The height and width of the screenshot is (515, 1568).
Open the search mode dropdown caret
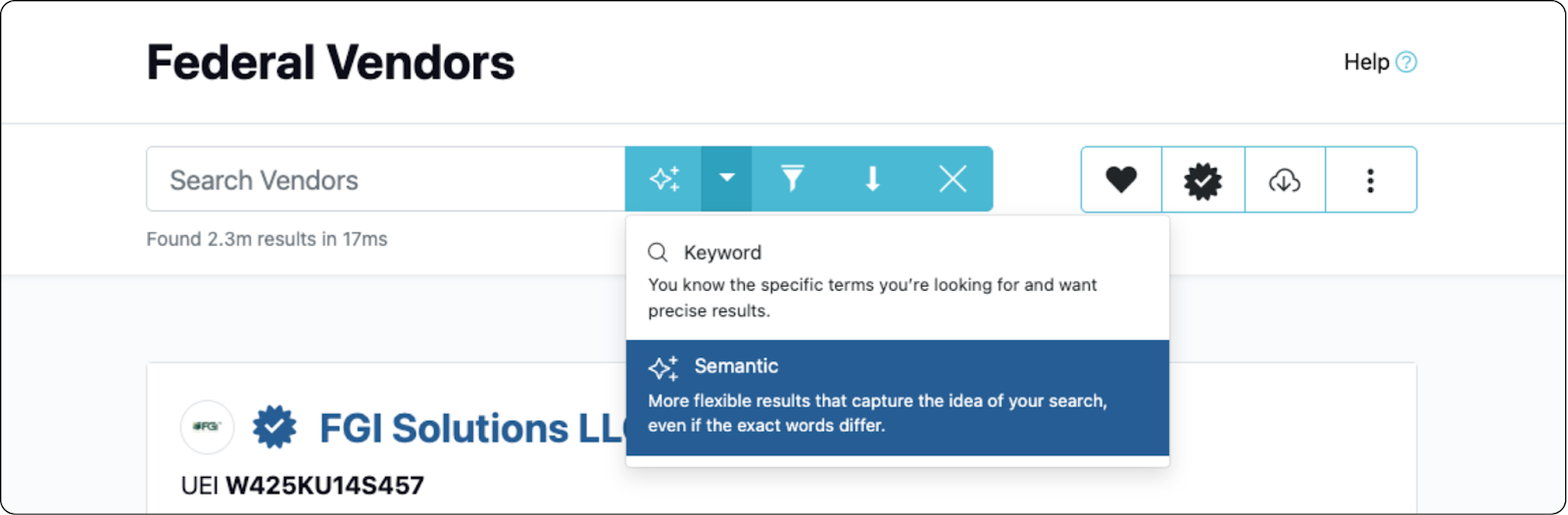click(x=726, y=179)
